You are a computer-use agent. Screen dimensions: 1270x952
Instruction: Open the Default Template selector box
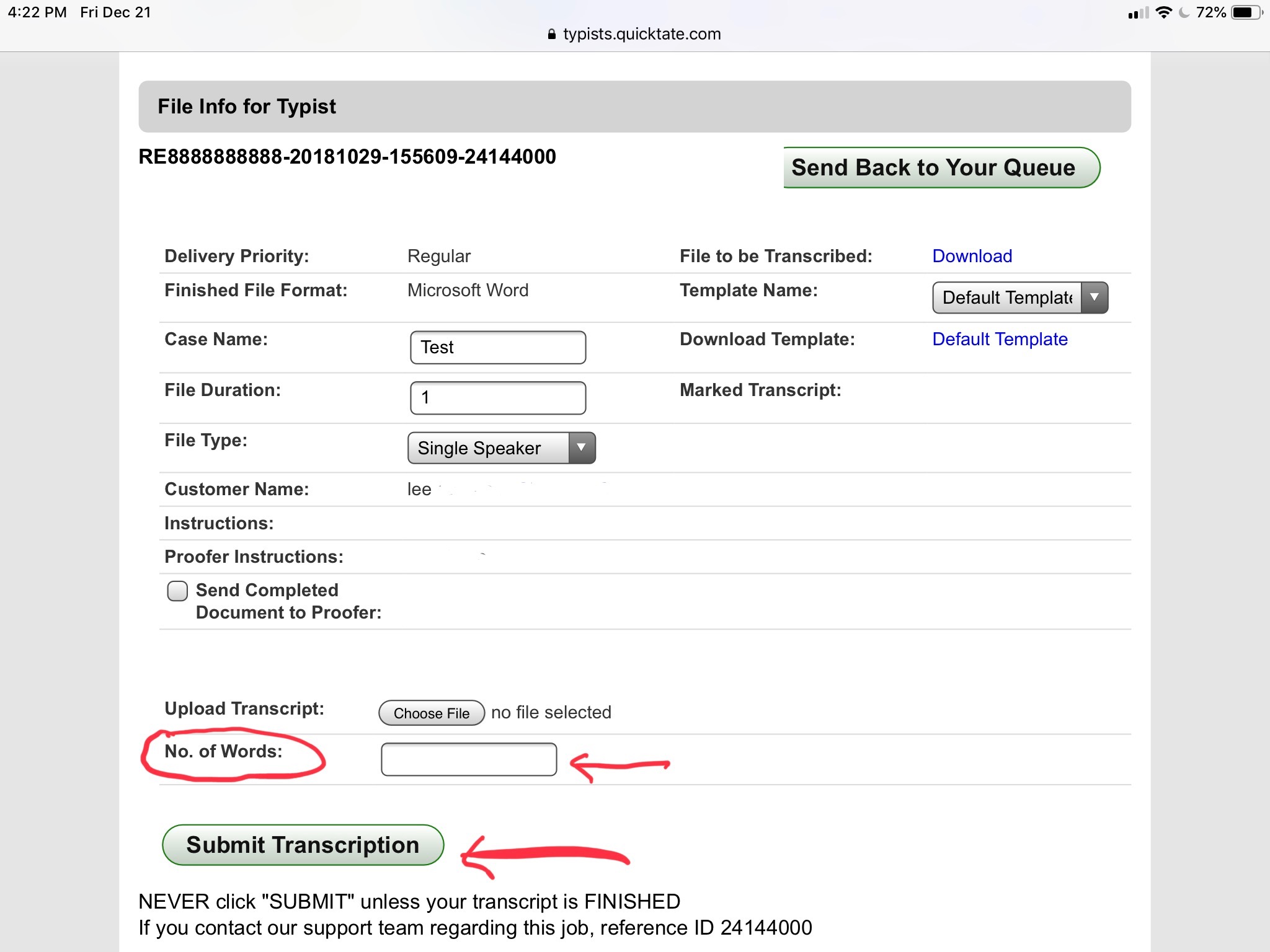click(x=1007, y=297)
